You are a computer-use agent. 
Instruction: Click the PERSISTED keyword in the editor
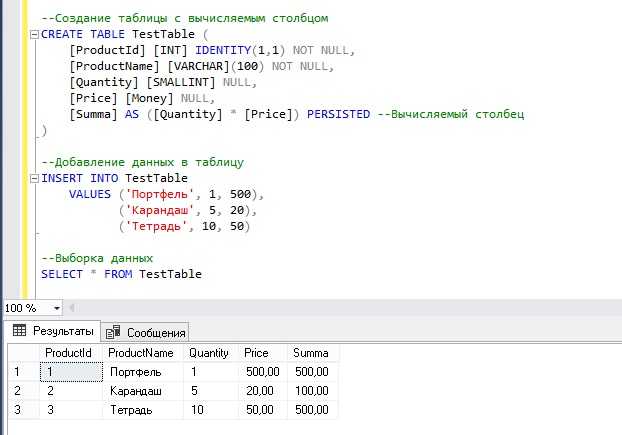335,114
